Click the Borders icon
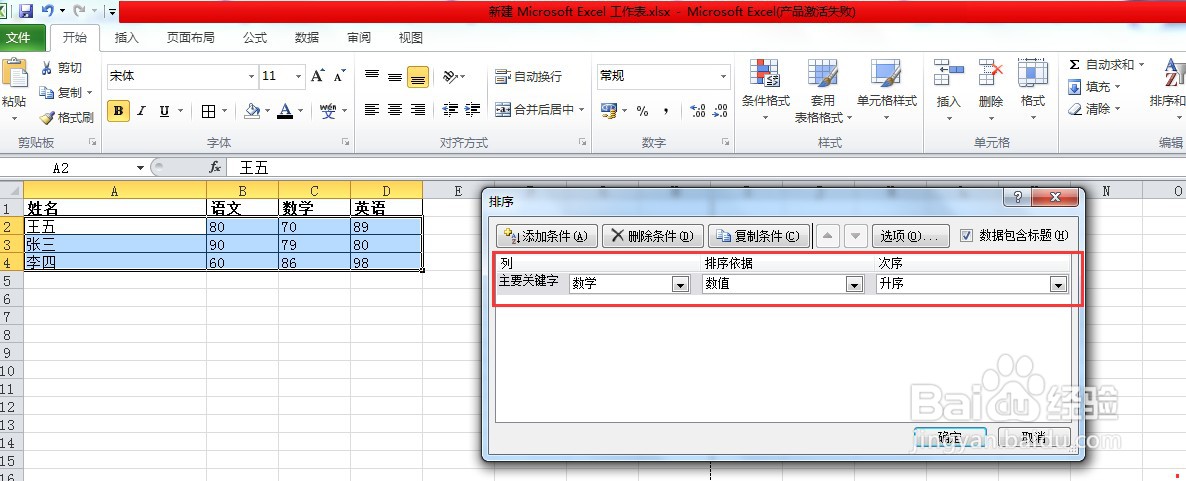The image size is (1186, 481). (209, 111)
